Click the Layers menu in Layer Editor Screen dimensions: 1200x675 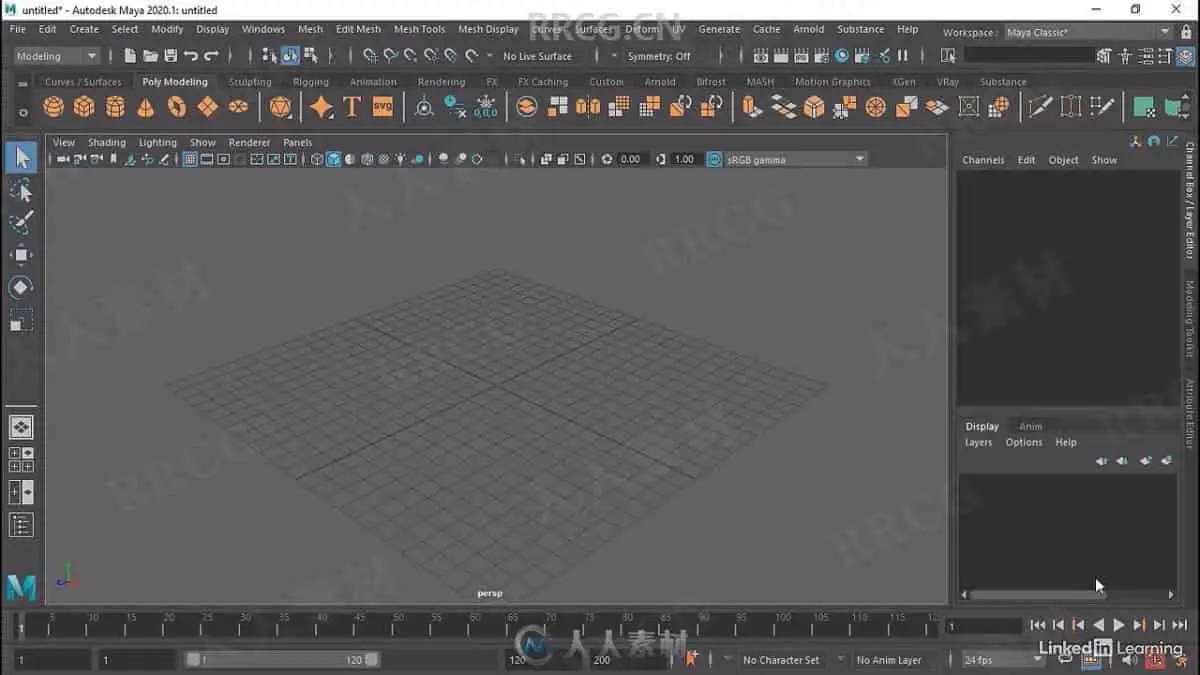click(x=978, y=442)
